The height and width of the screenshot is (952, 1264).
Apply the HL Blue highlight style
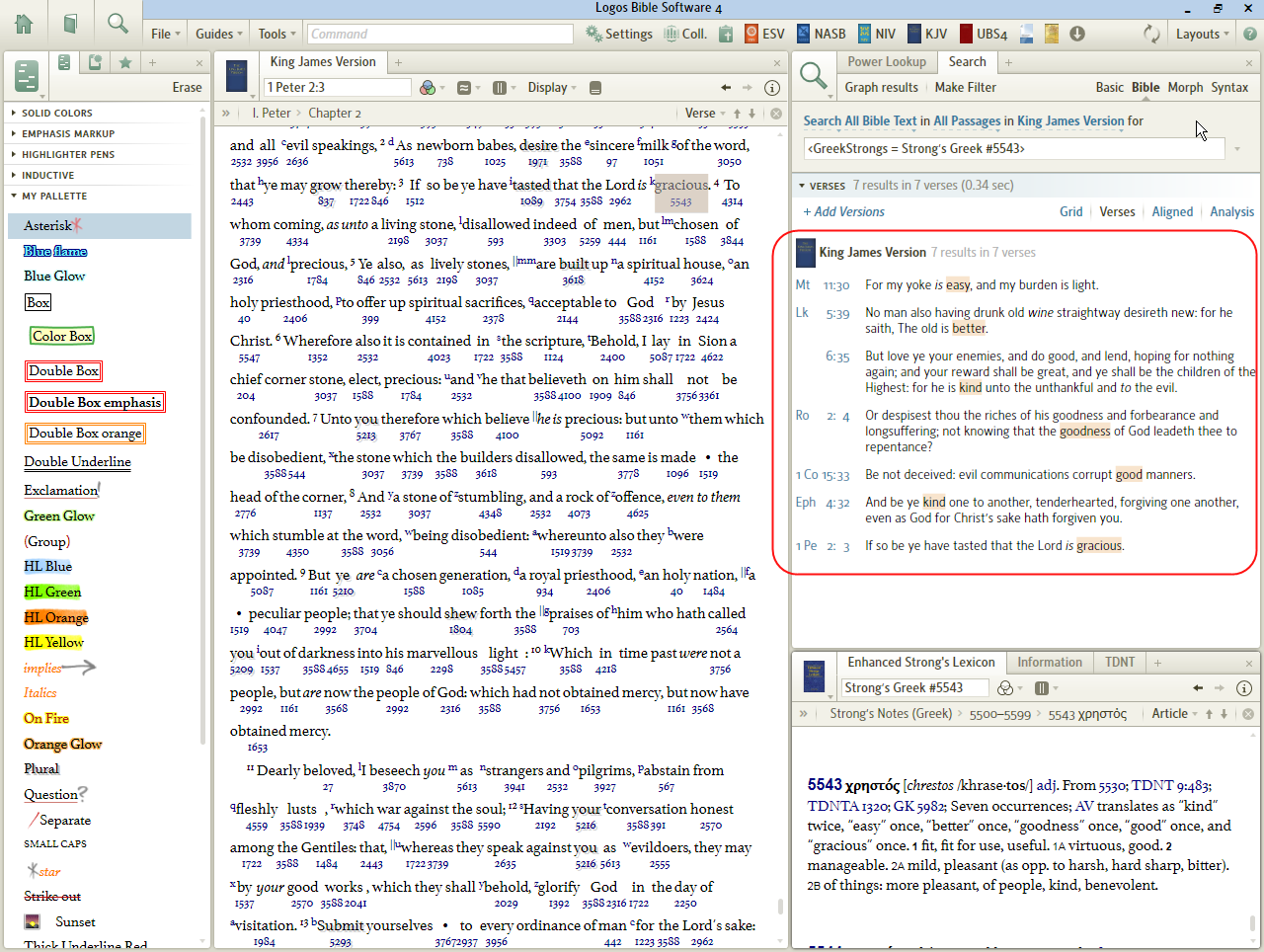click(47, 567)
